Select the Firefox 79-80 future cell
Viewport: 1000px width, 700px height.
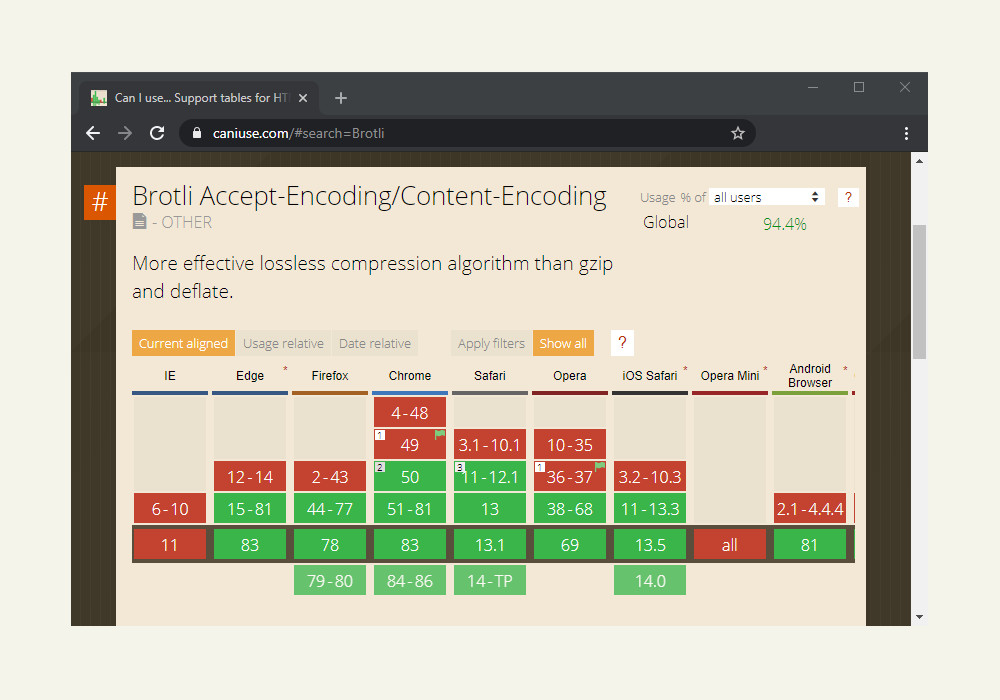pyautogui.click(x=330, y=580)
